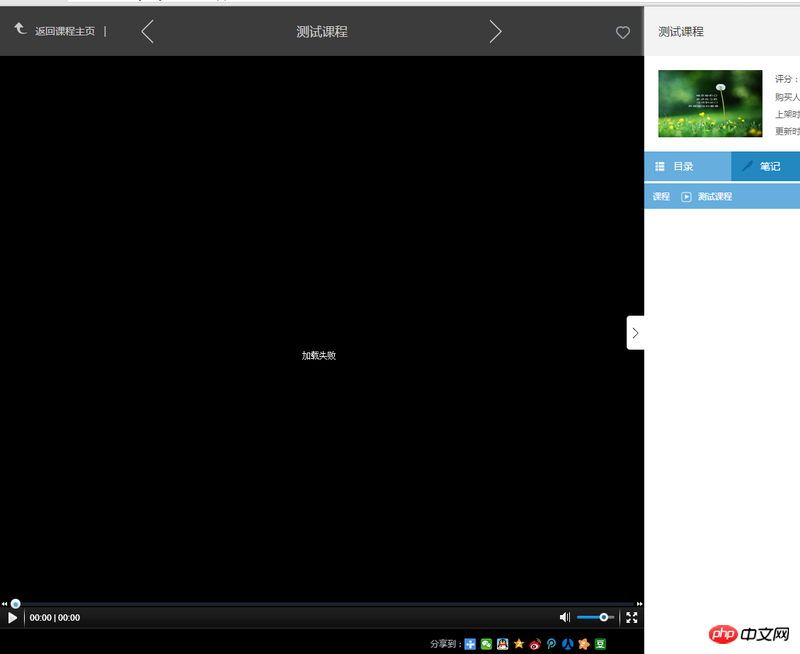Click the volume slider handle

pos(604,618)
